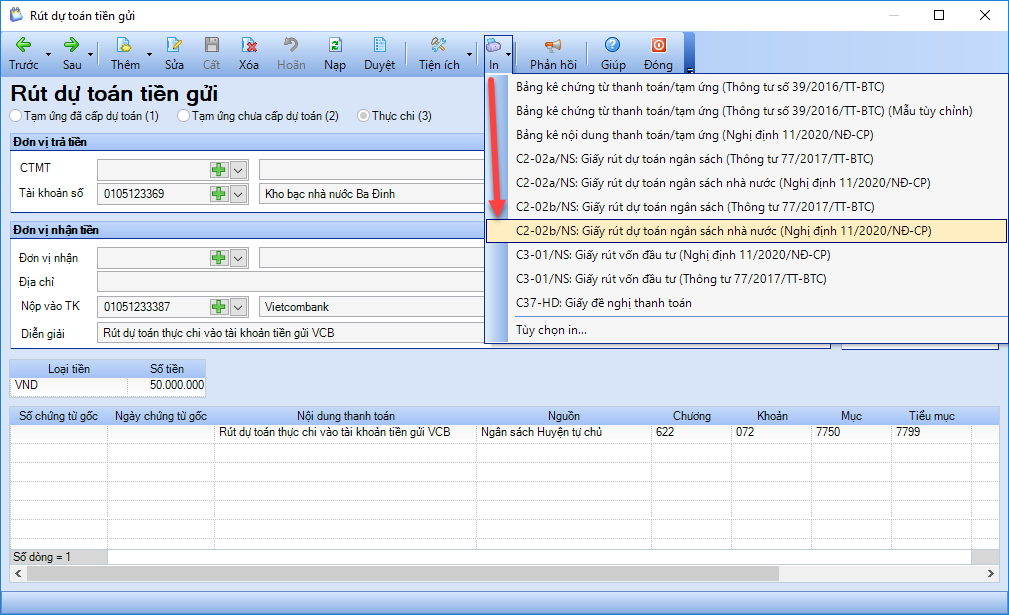Expand Tiện ích dropdown arrow
1009x615 pixels.
469,55
